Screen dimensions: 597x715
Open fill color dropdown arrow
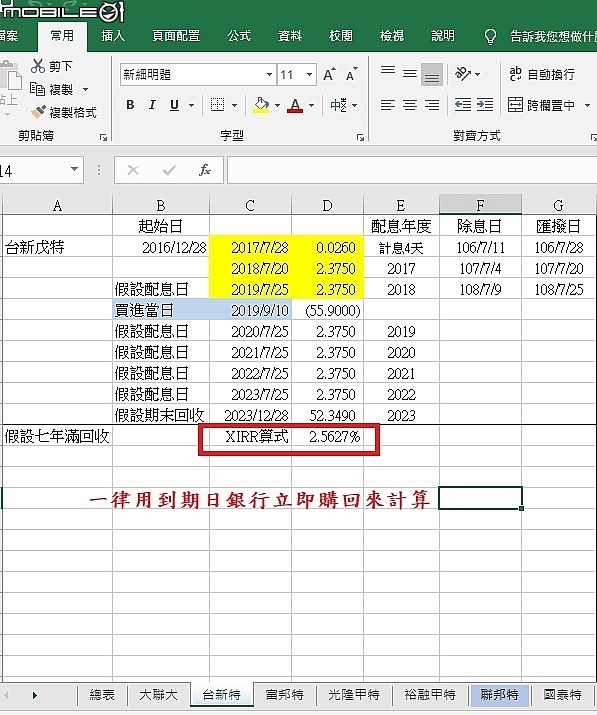(277, 105)
